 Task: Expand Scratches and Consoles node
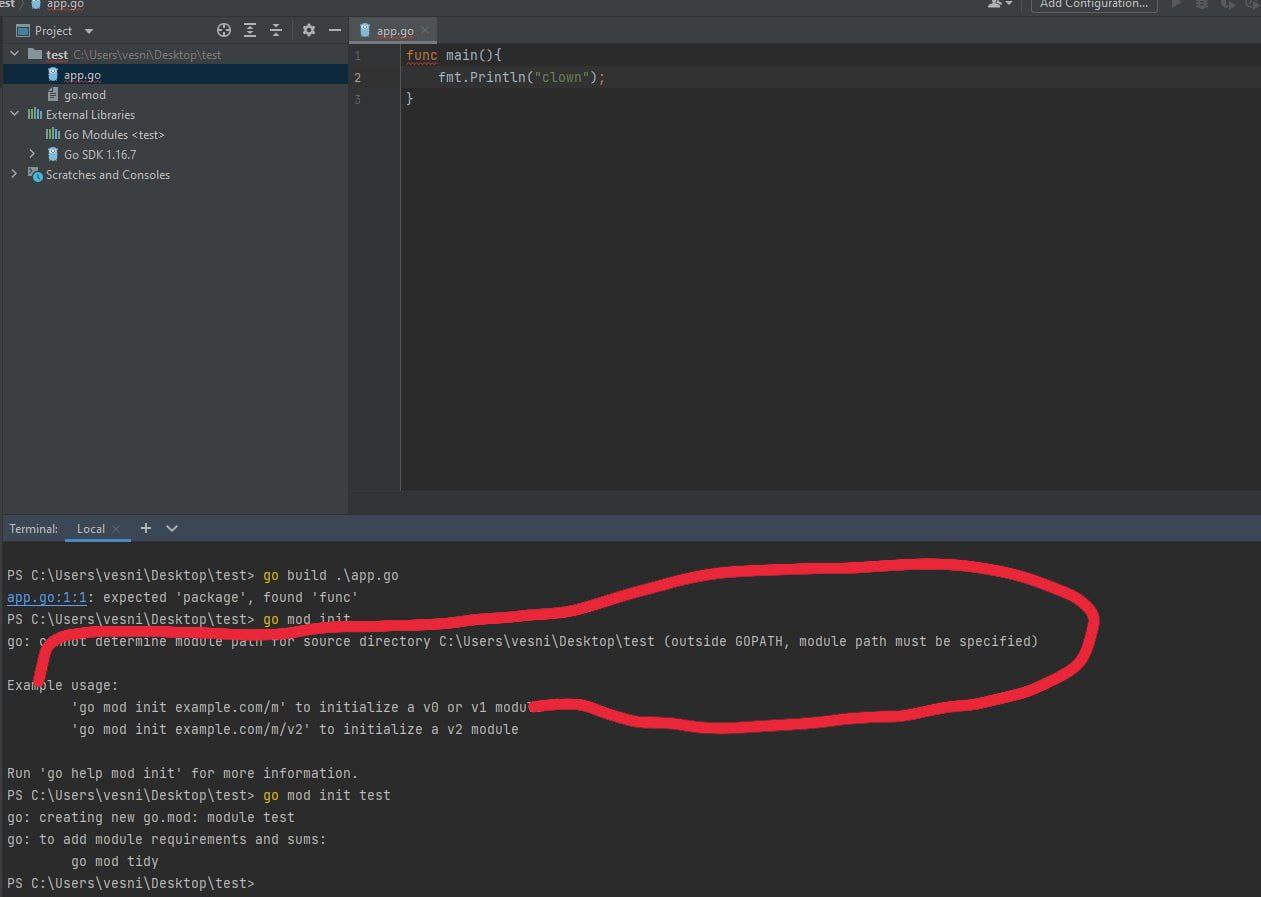(x=15, y=174)
